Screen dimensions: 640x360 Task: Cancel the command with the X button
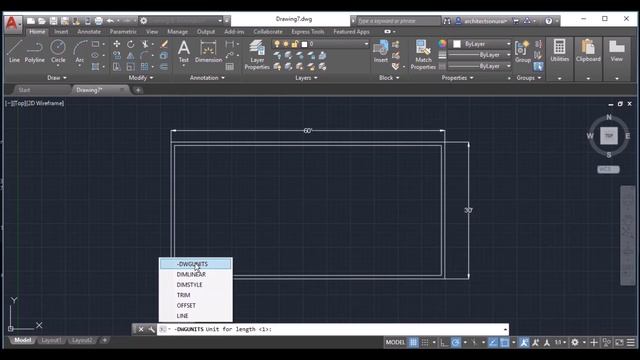(x=141, y=329)
